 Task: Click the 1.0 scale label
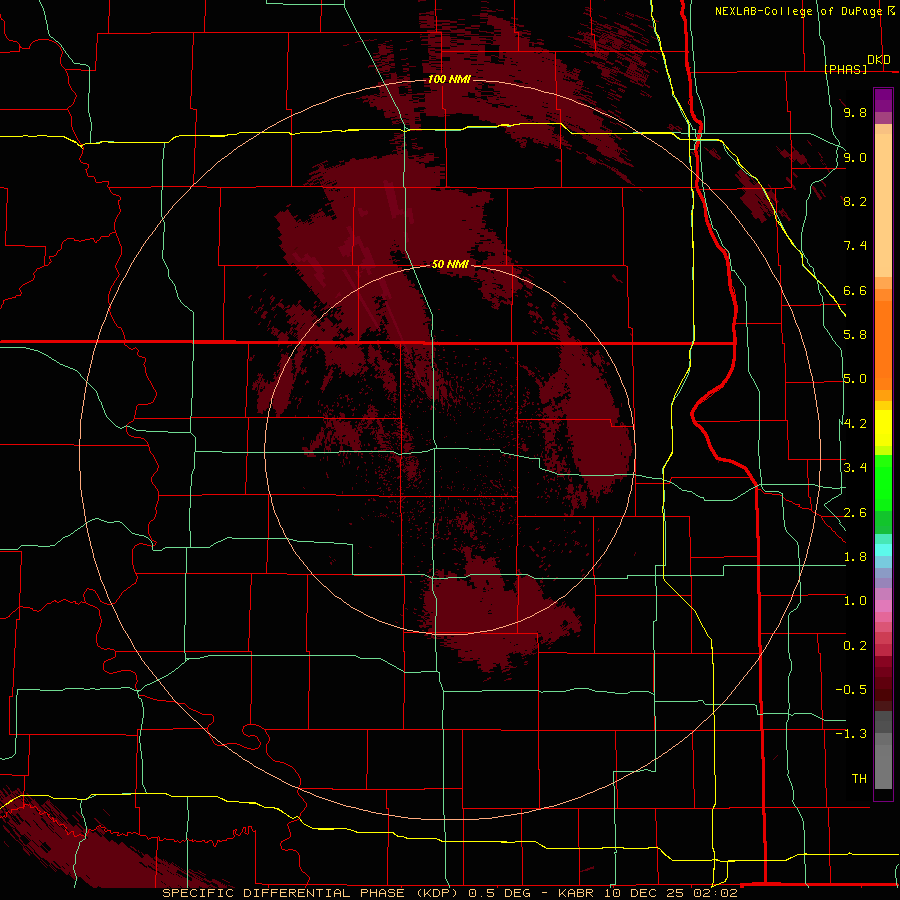[x=855, y=601]
